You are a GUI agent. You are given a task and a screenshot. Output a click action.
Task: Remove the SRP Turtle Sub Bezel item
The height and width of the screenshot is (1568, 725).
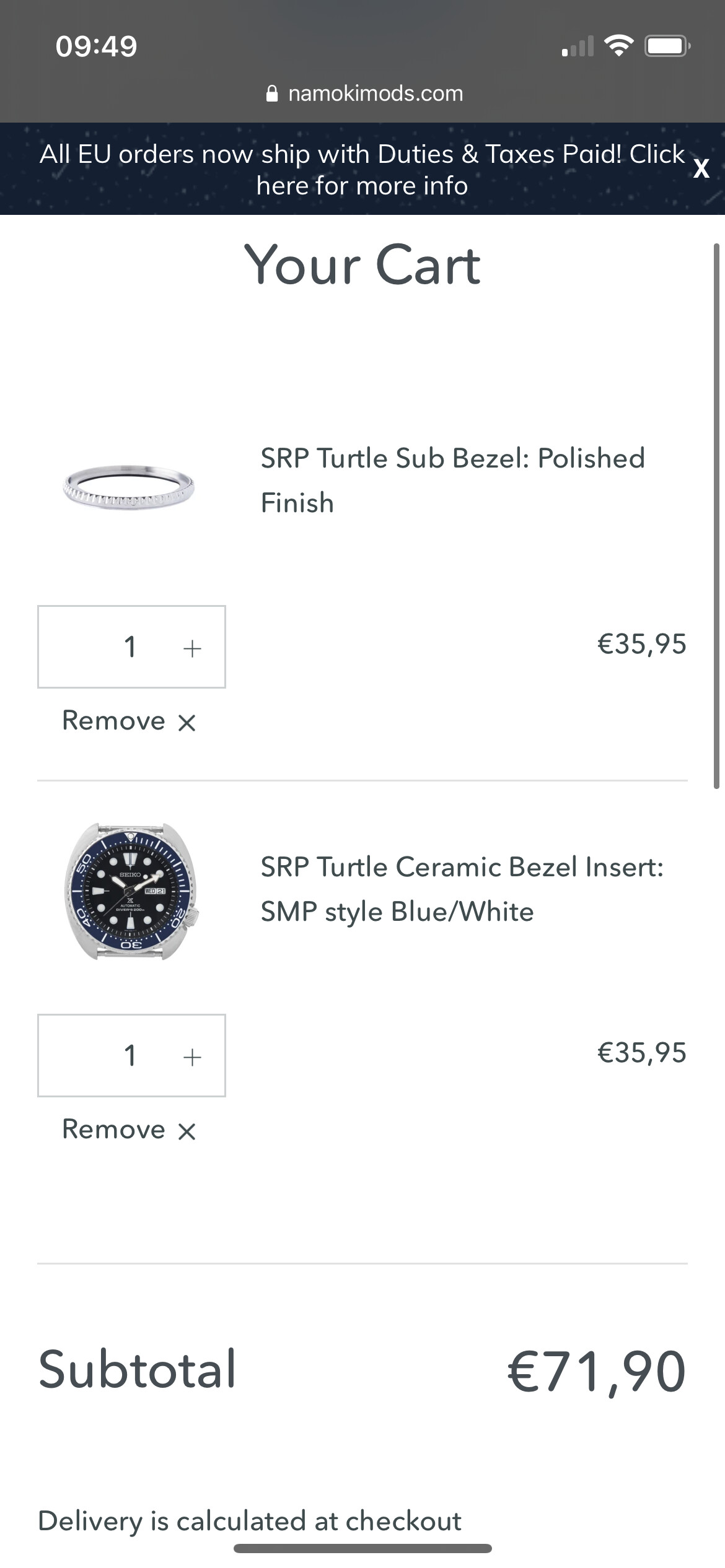129,721
